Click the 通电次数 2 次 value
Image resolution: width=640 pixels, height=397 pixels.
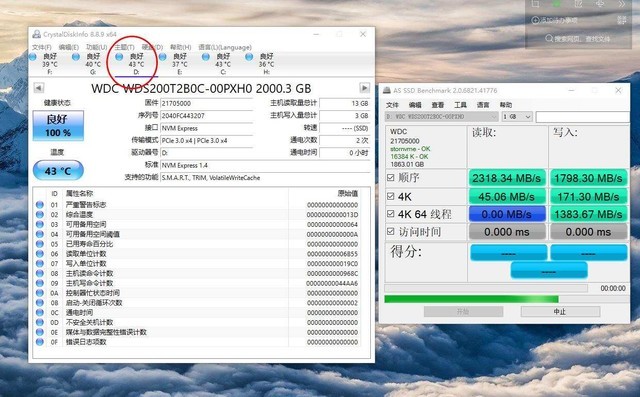pos(345,141)
